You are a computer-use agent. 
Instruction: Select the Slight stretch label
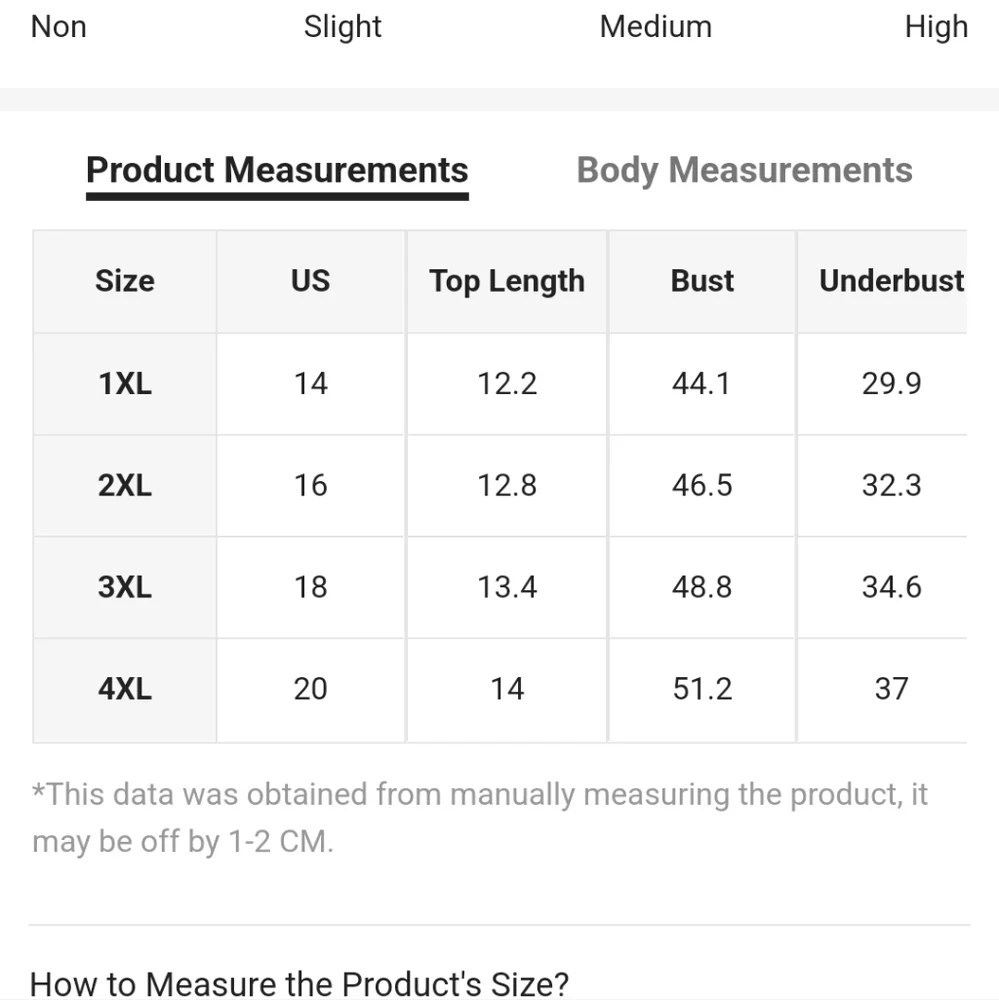(x=343, y=27)
